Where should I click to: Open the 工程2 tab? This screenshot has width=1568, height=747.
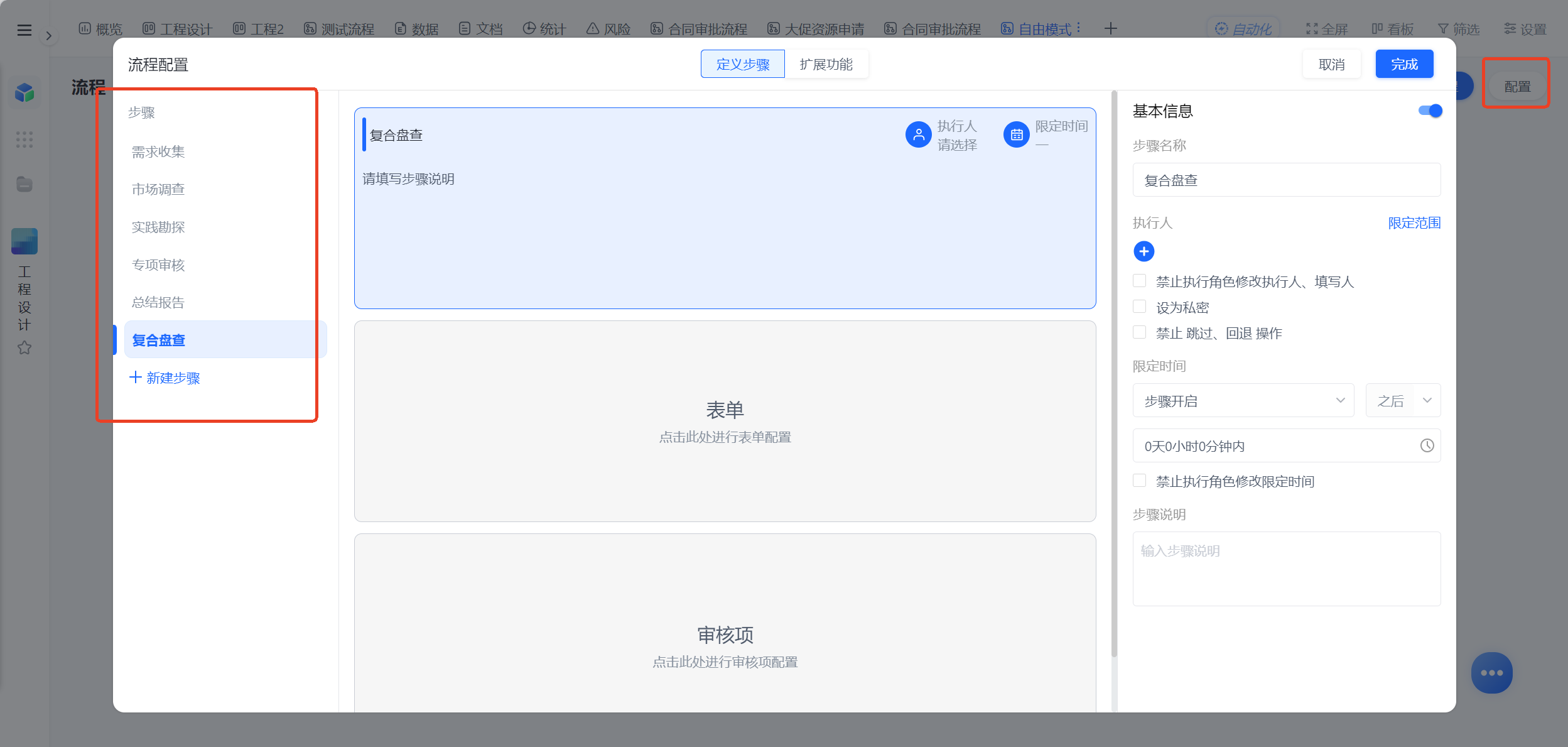[258, 29]
